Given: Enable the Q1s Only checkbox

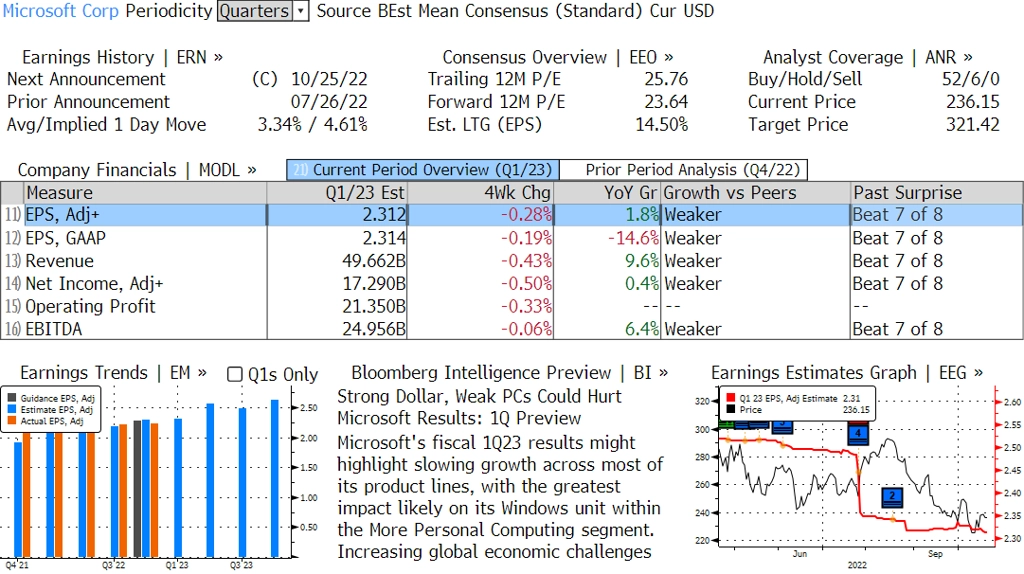Looking at the screenshot, I should pos(234,374).
